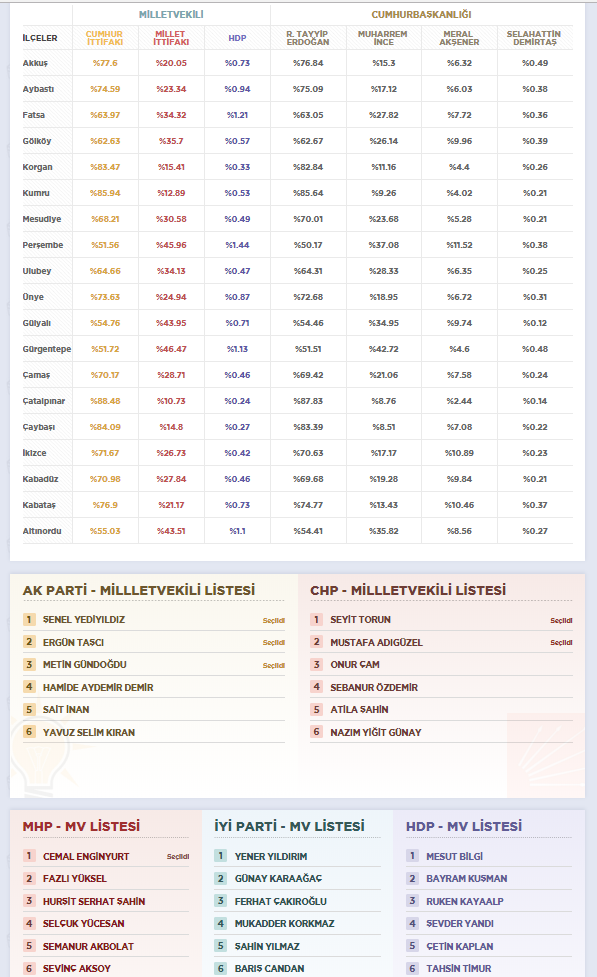Image resolution: width=597 pixels, height=977 pixels.
Task: Select CHP candidate ONUR ÇAM
Action: pyautogui.click(x=355, y=665)
